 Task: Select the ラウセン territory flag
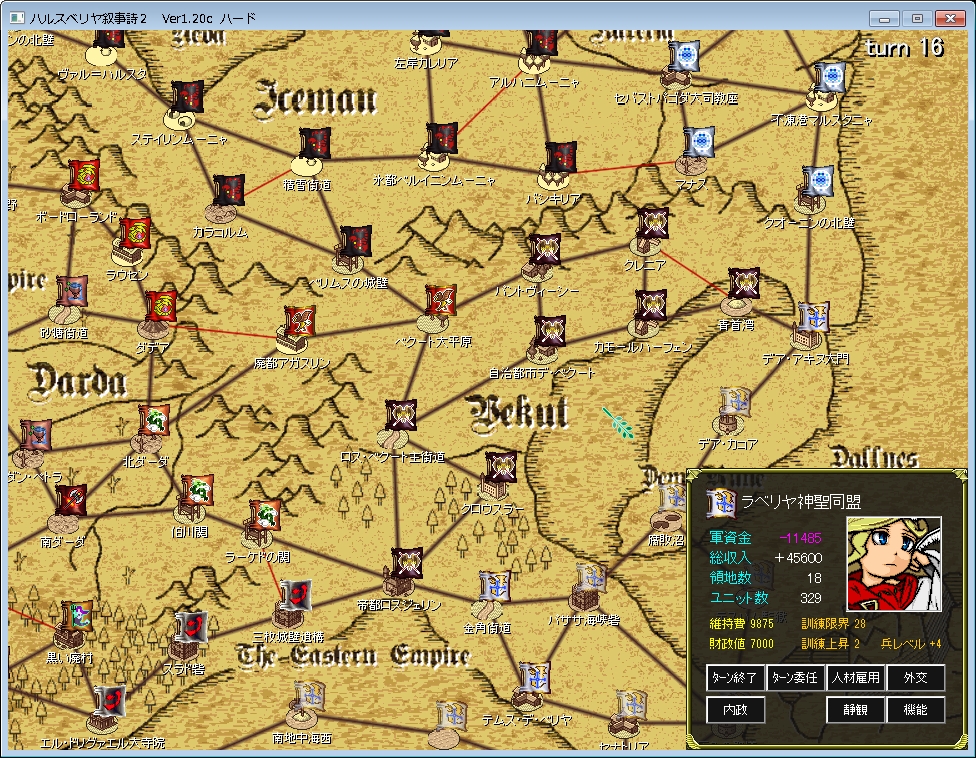tap(134, 233)
